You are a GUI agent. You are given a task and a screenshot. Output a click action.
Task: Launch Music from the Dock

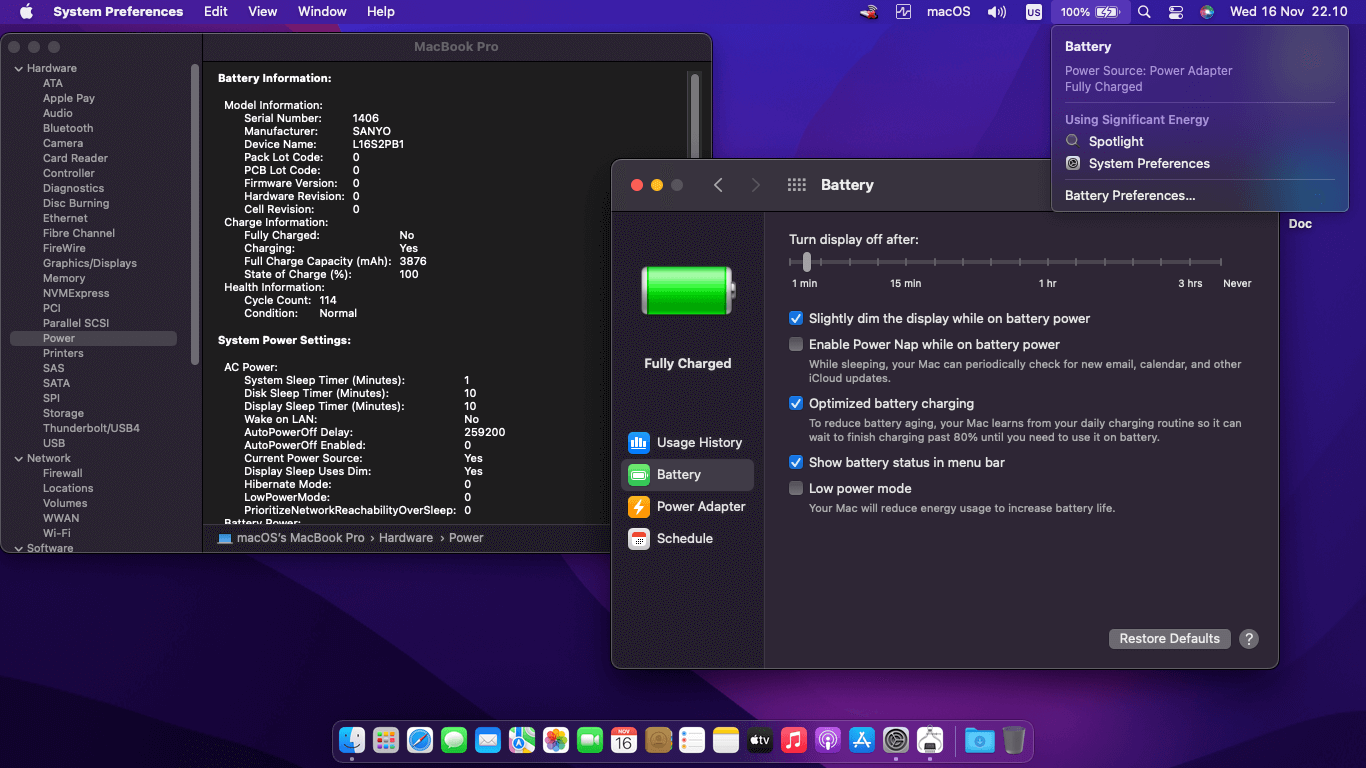click(794, 740)
